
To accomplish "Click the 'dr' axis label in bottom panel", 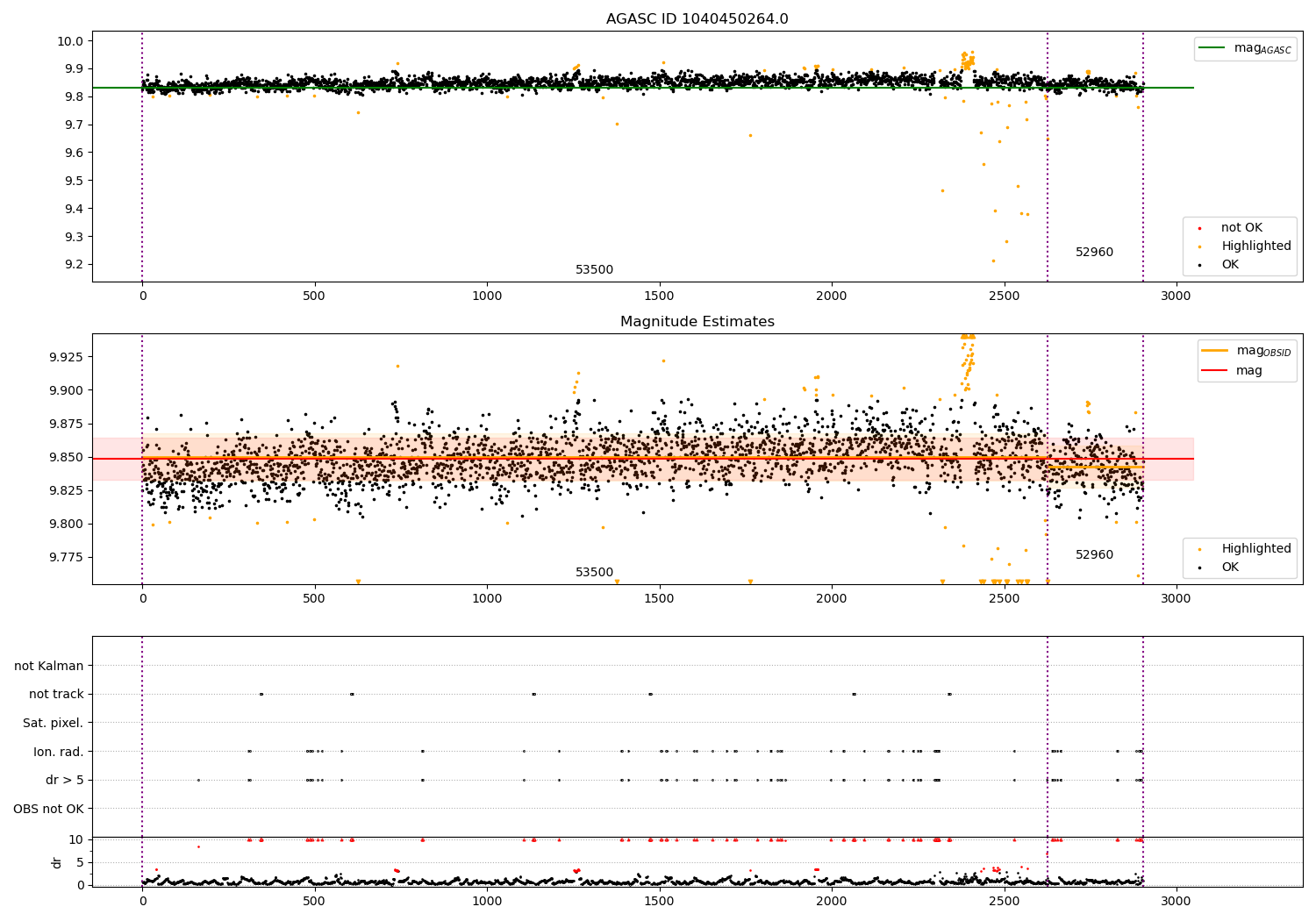I will [57, 862].
